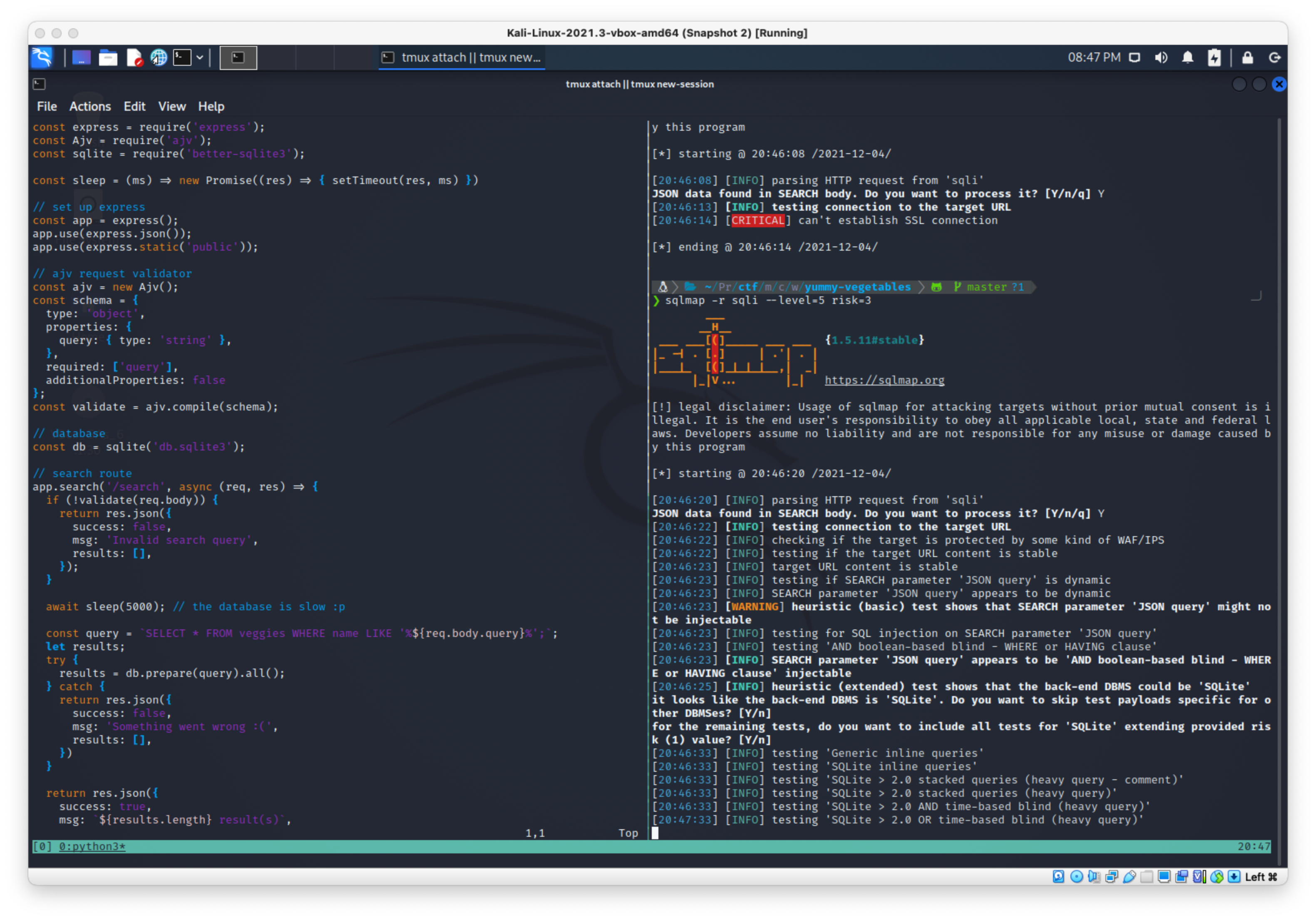Open the https://sqlmap.org link
The height and width of the screenshot is (920, 1316).
pos(884,380)
